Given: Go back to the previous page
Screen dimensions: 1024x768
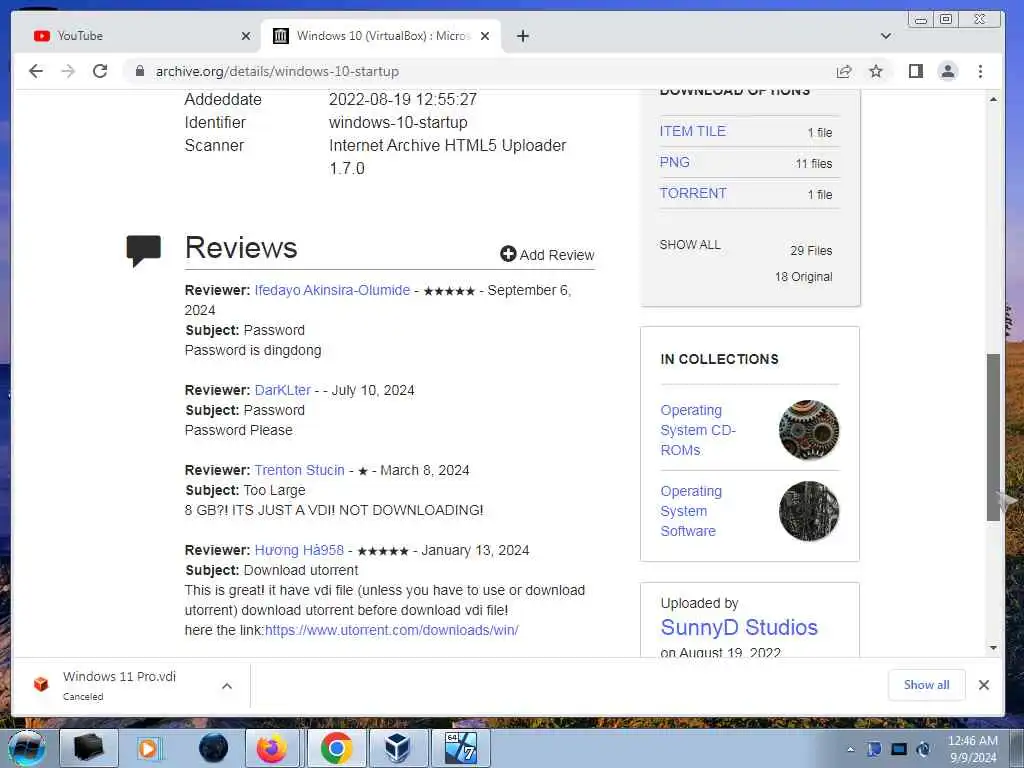Looking at the screenshot, I should point(36,71).
